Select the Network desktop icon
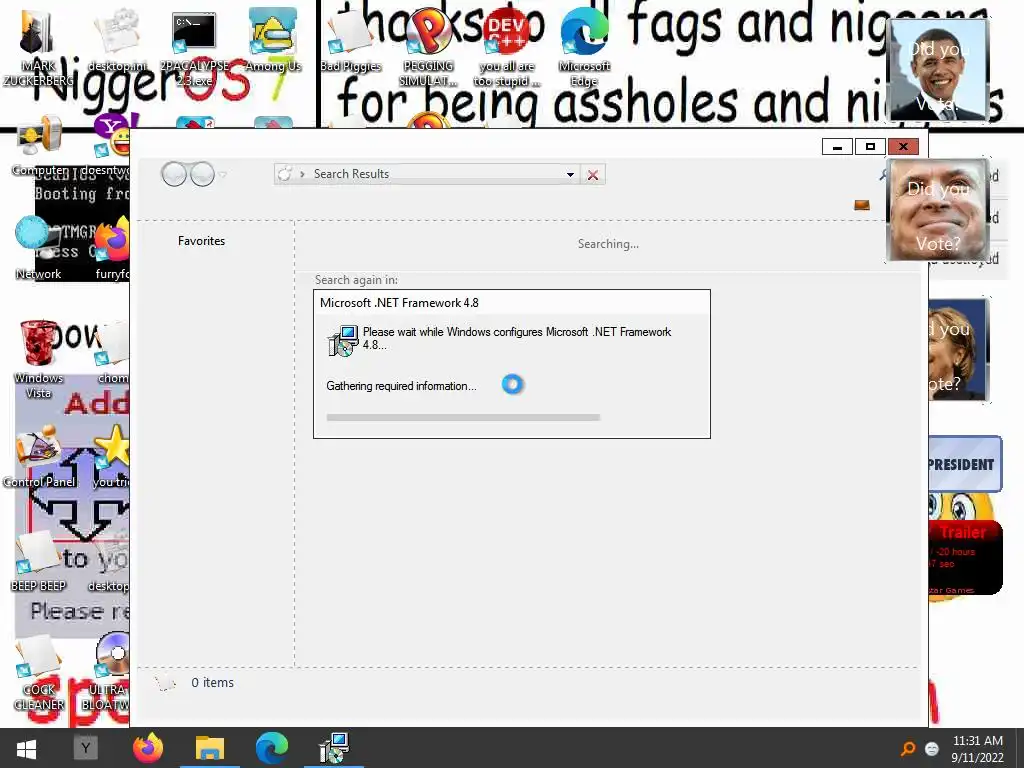 point(38,249)
